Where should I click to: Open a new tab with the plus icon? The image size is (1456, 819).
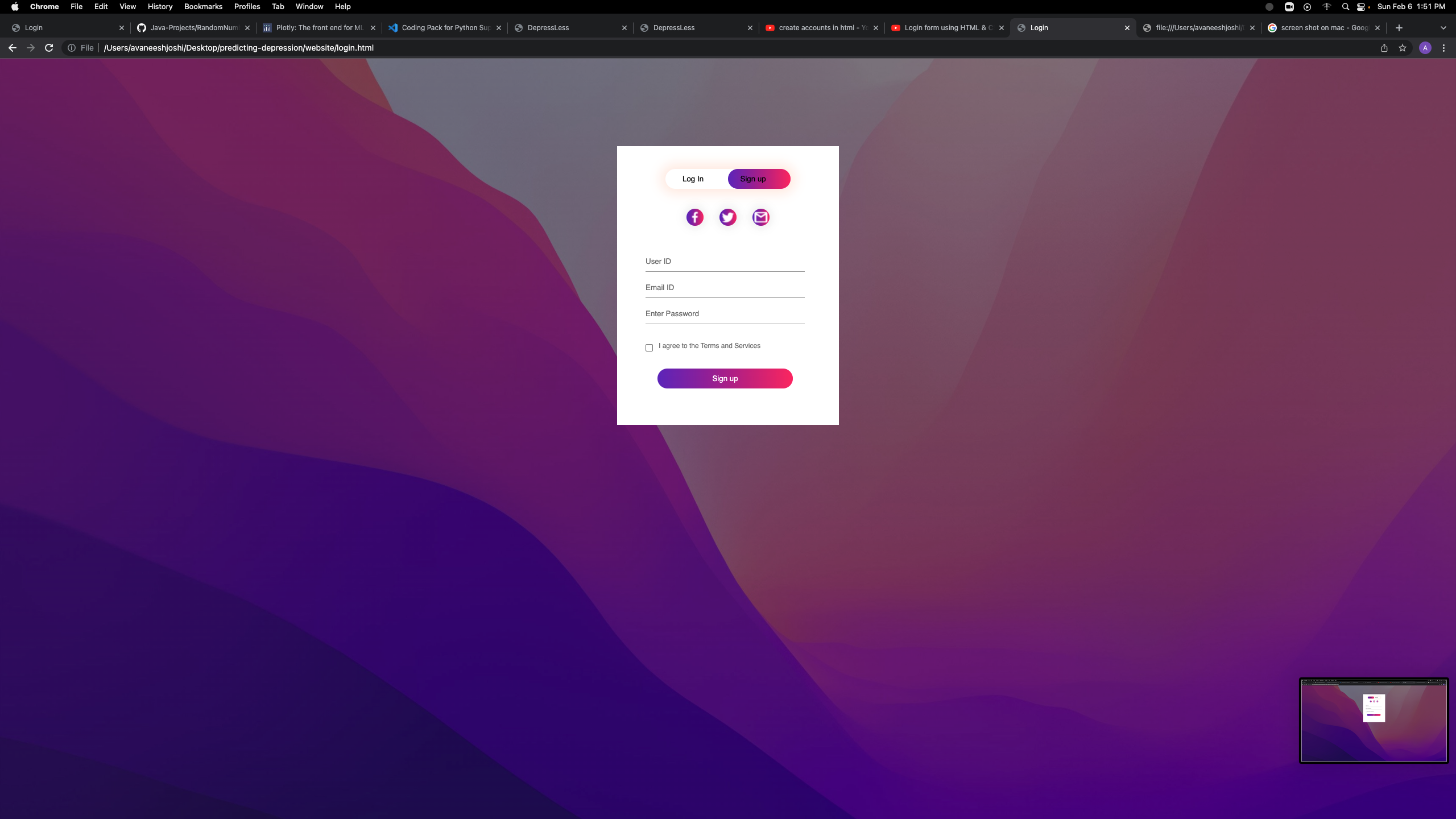[x=1399, y=27]
